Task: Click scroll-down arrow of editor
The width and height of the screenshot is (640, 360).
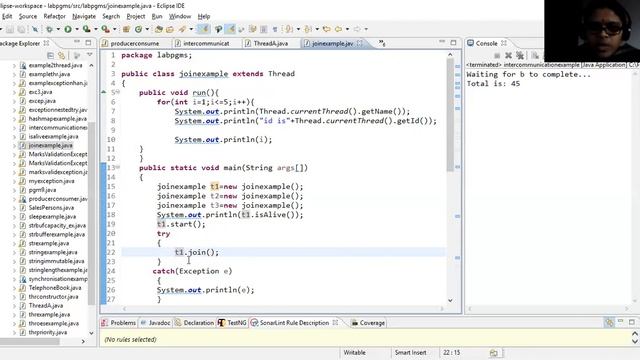Action: (450, 300)
